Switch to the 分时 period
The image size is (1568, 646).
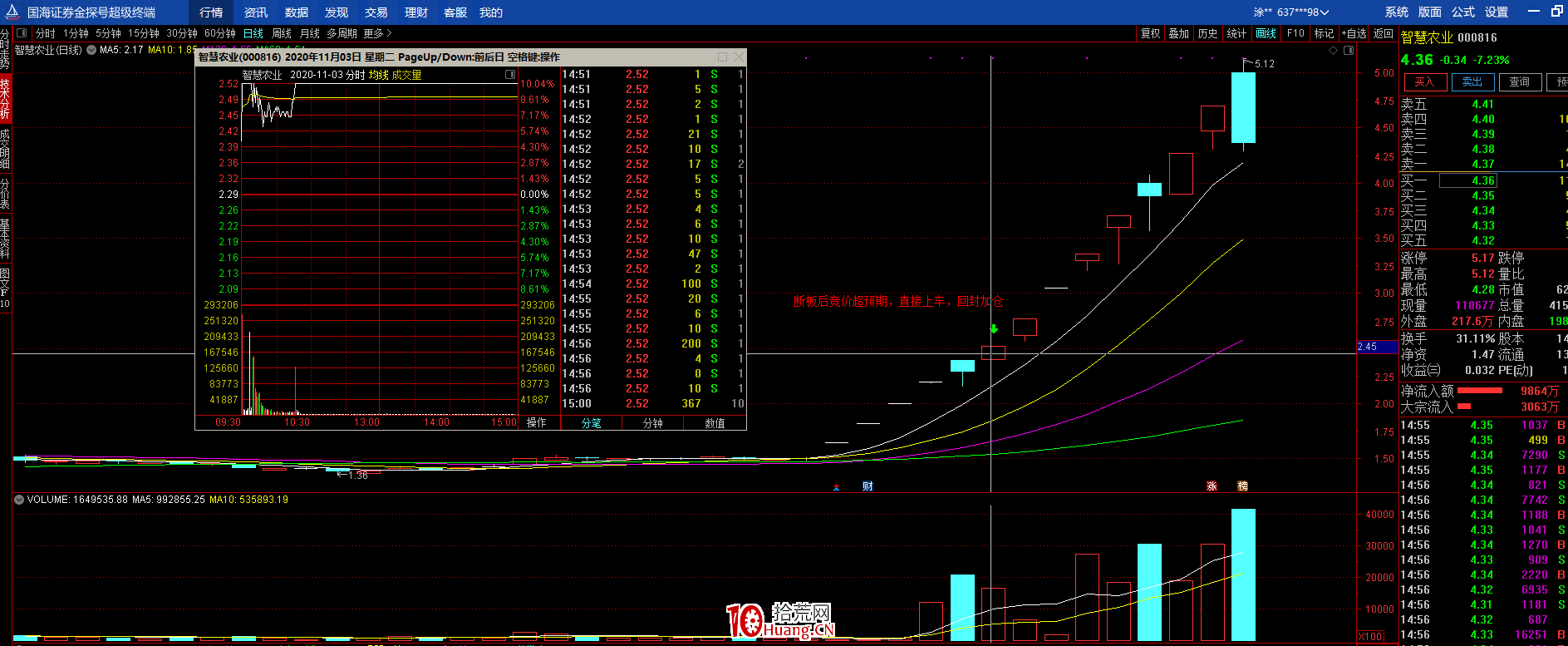(x=46, y=33)
